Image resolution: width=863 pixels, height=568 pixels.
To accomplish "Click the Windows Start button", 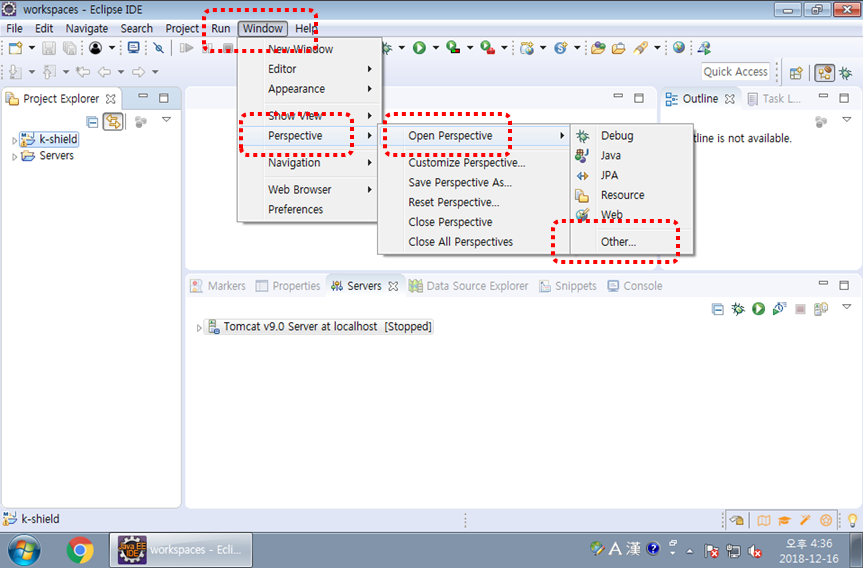I will click(24, 550).
